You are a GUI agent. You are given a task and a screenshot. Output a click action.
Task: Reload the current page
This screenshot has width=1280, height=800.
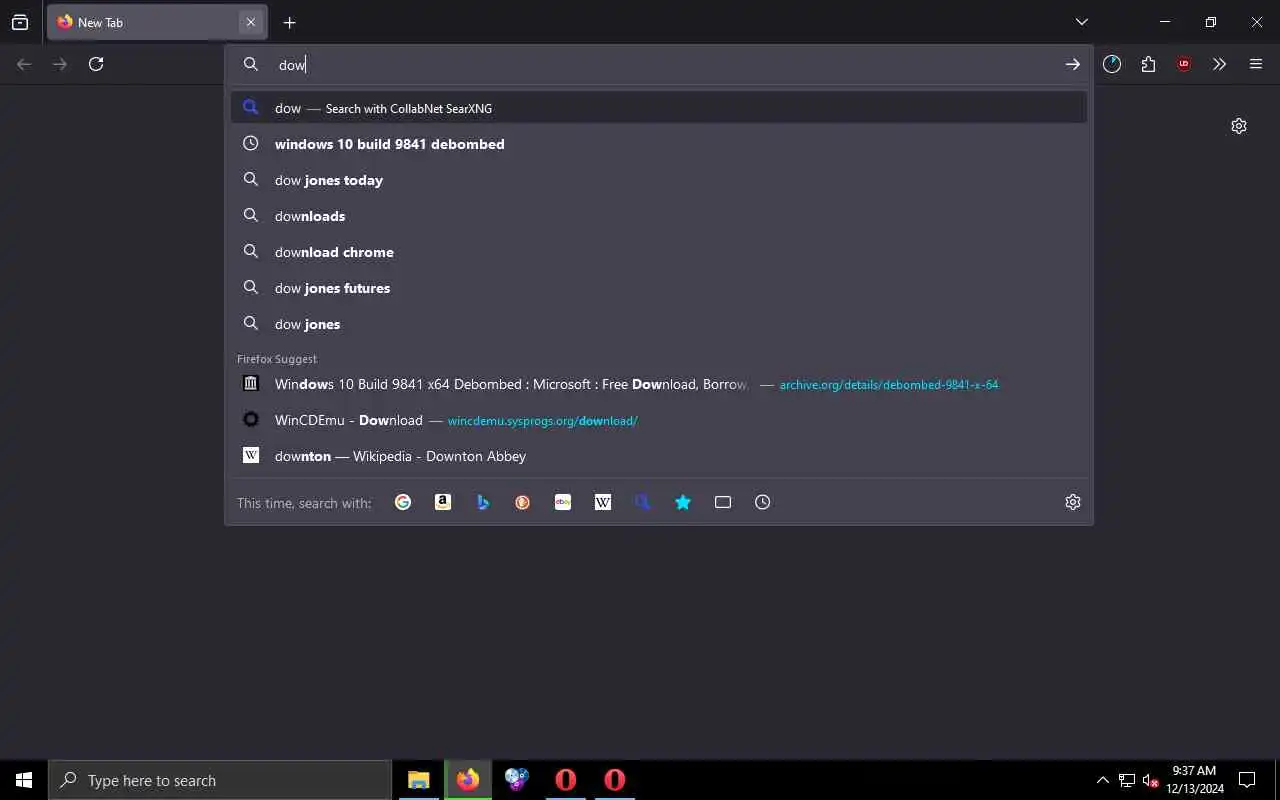(x=96, y=64)
